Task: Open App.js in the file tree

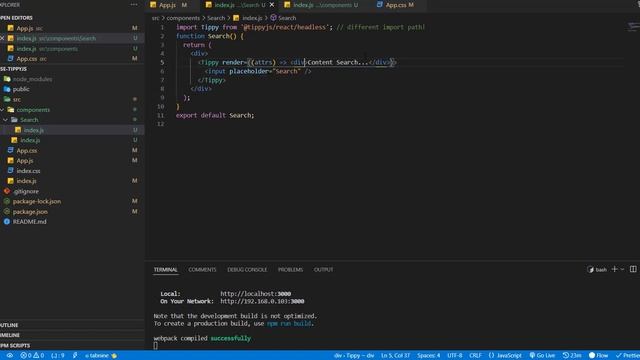Action: point(24,160)
